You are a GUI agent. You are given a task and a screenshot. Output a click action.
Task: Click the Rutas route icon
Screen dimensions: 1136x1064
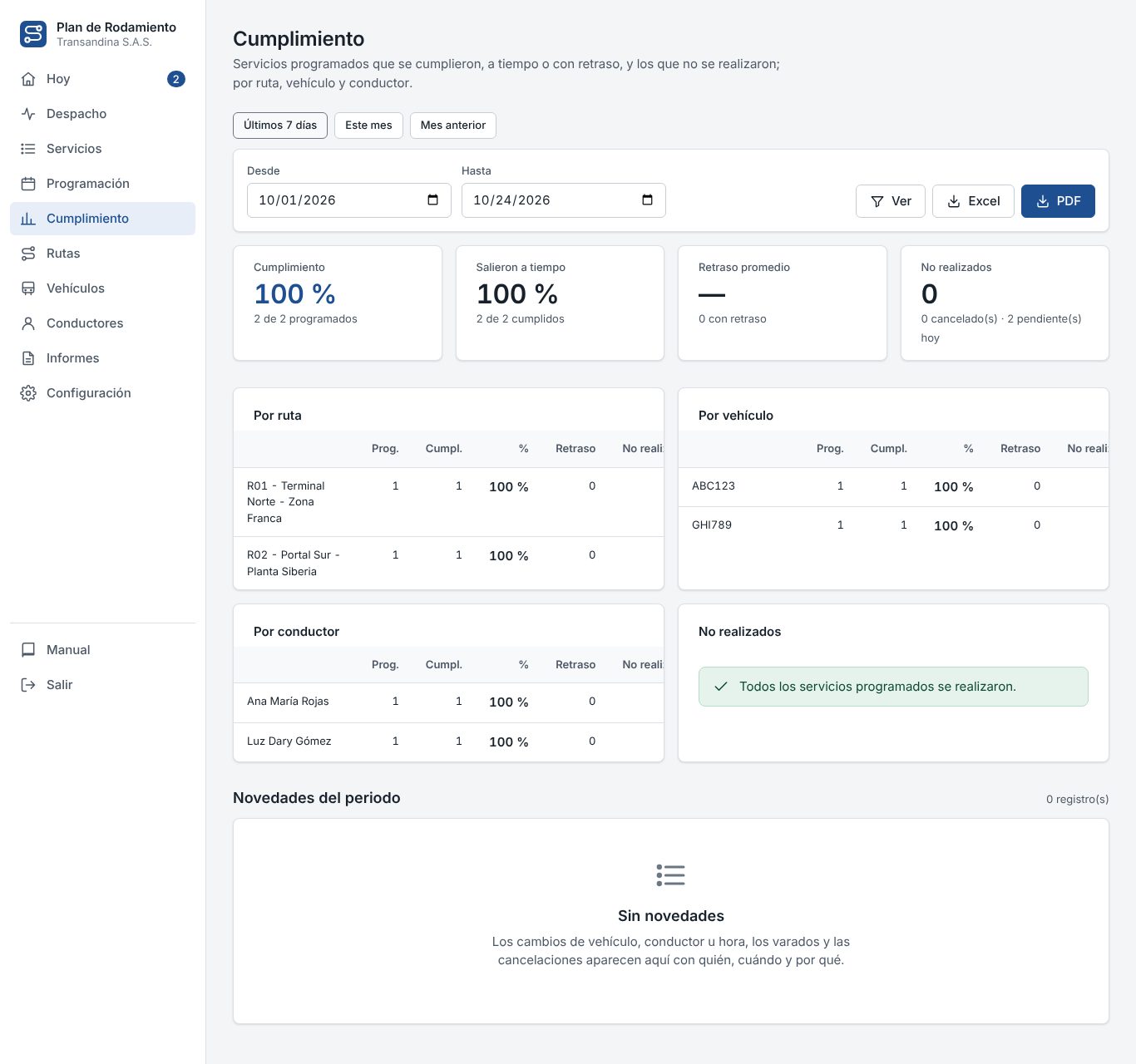[x=28, y=254]
